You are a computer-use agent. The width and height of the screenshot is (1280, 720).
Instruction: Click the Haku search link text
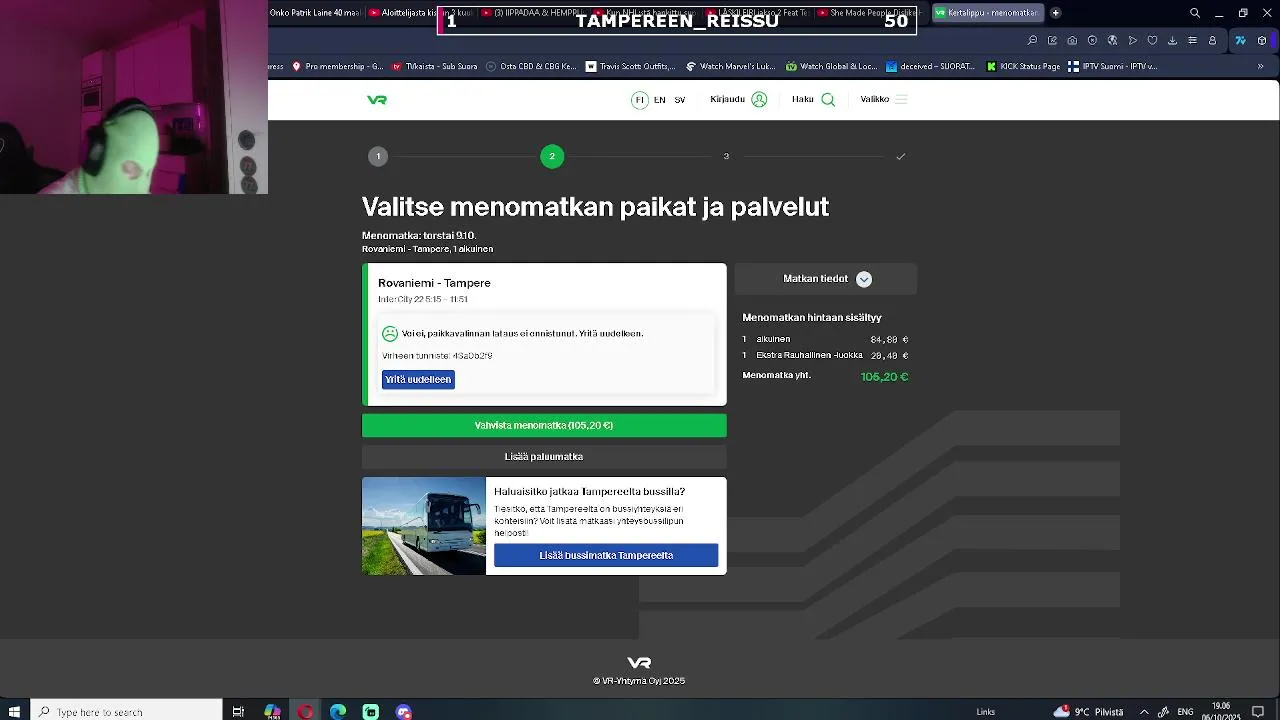(x=803, y=100)
